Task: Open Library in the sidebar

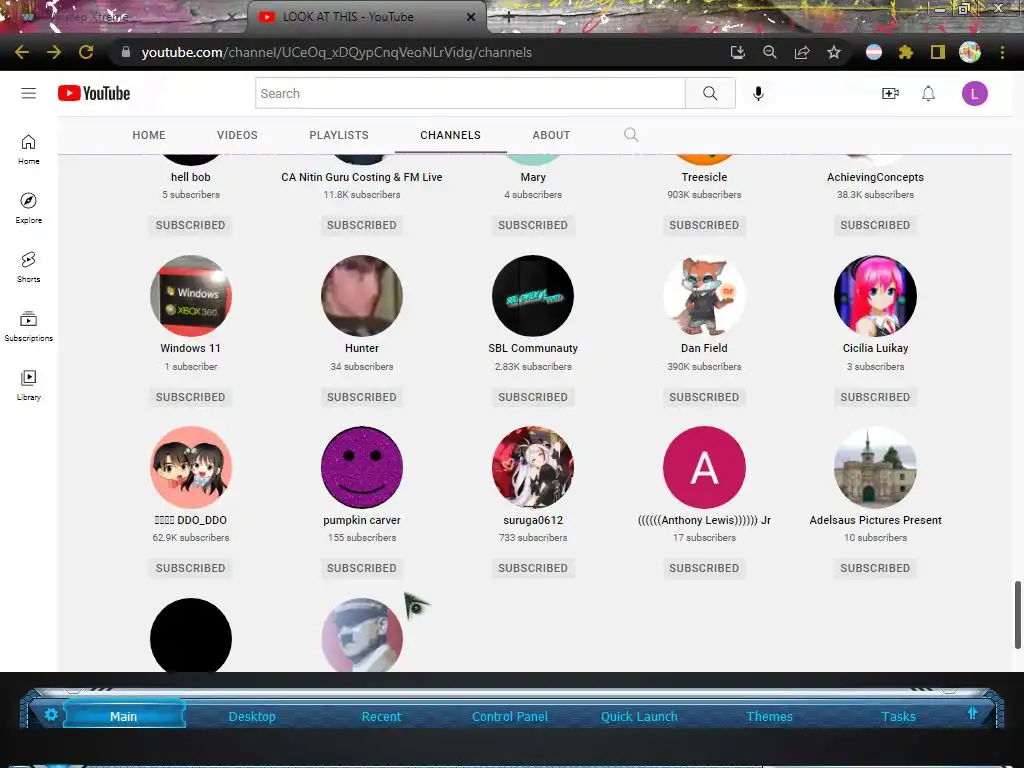Action: tap(28, 385)
